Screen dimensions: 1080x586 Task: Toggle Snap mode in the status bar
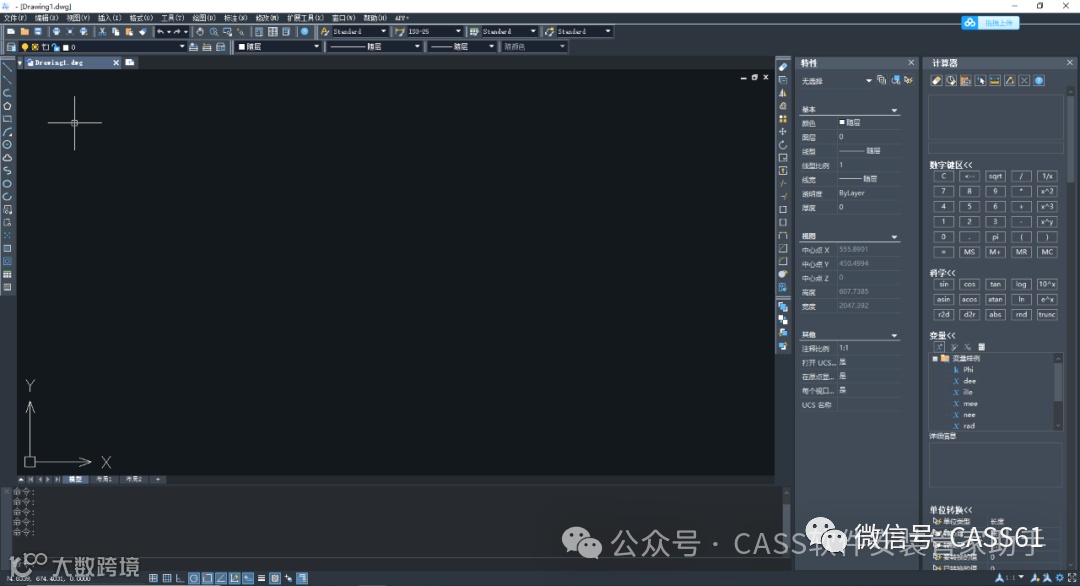point(153,578)
